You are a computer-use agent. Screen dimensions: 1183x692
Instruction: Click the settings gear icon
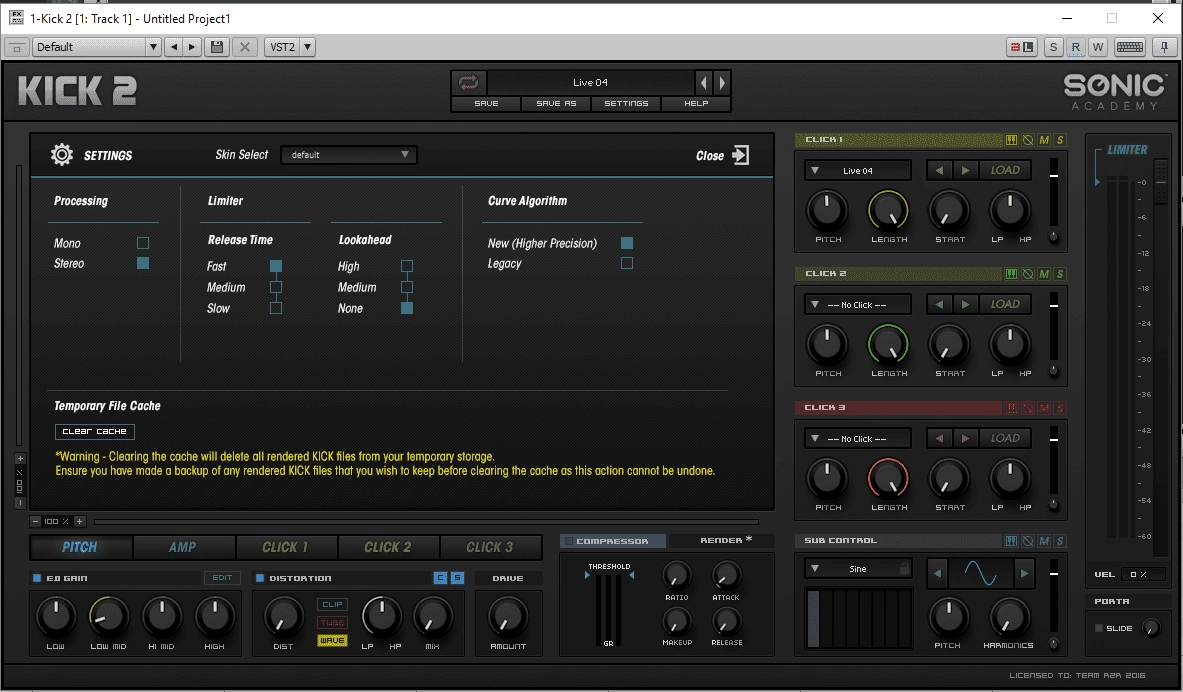point(62,155)
